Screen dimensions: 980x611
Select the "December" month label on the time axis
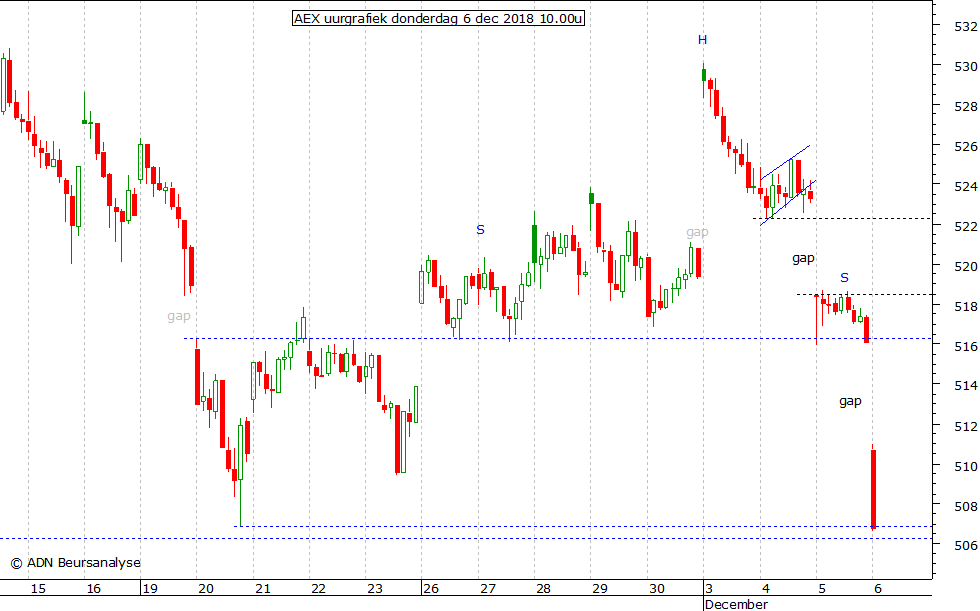pyautogui.click(x=736, y=604)
